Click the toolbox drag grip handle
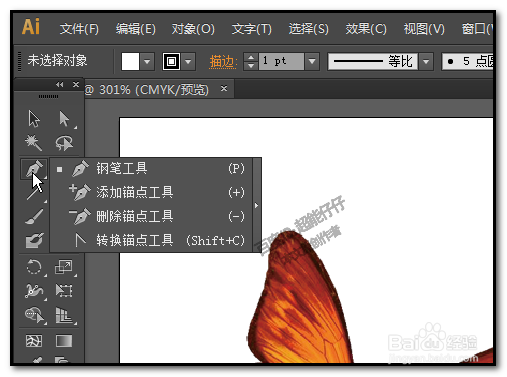The image size is (507, 377). [49, 97]
